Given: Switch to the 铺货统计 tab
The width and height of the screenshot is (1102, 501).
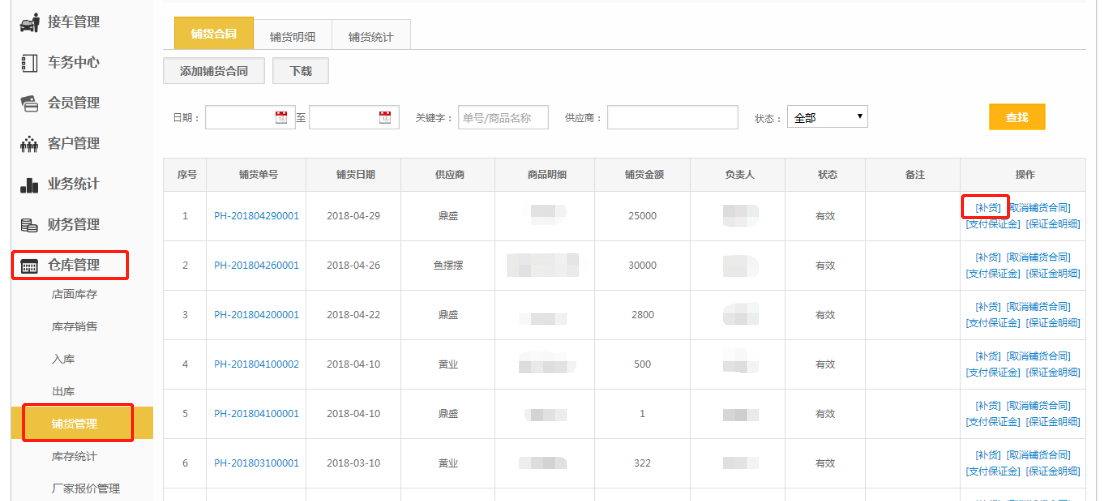Looking at the screenshot, I should pyautogui.click(x=371, y=36).
